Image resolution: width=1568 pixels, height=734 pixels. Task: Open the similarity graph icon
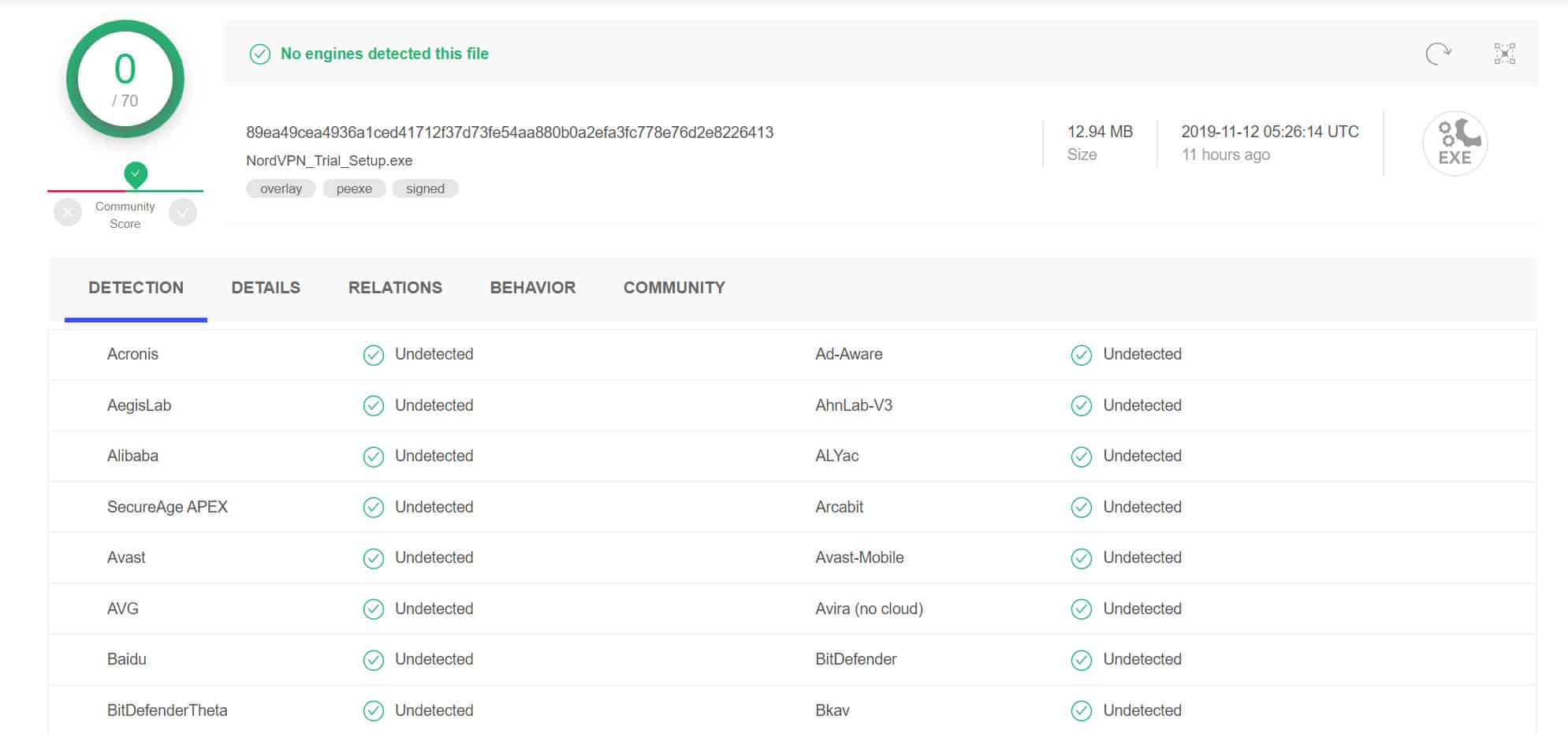tap(1504, 54)
